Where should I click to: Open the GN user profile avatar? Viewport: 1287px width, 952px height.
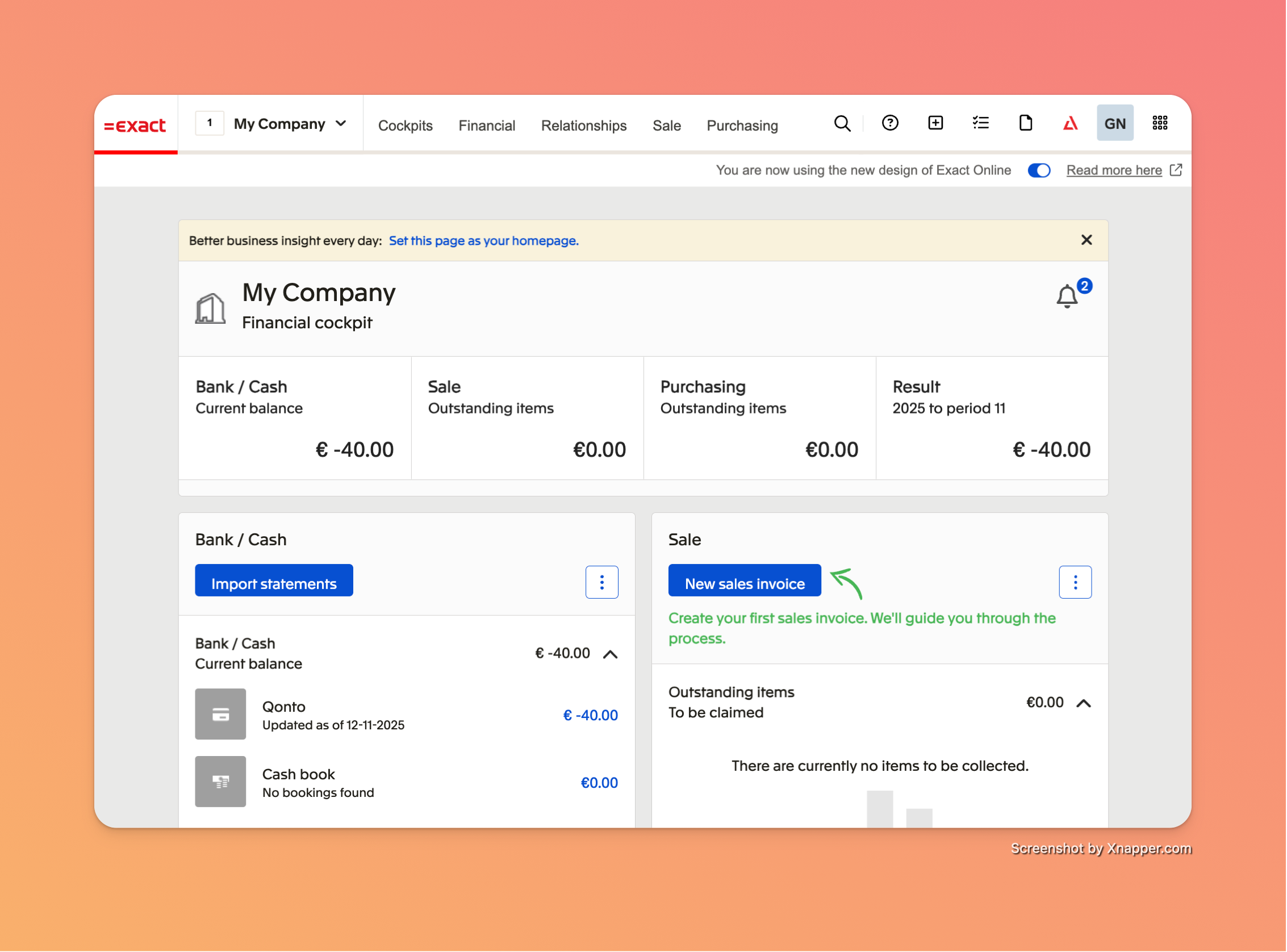coord(1115,123)
